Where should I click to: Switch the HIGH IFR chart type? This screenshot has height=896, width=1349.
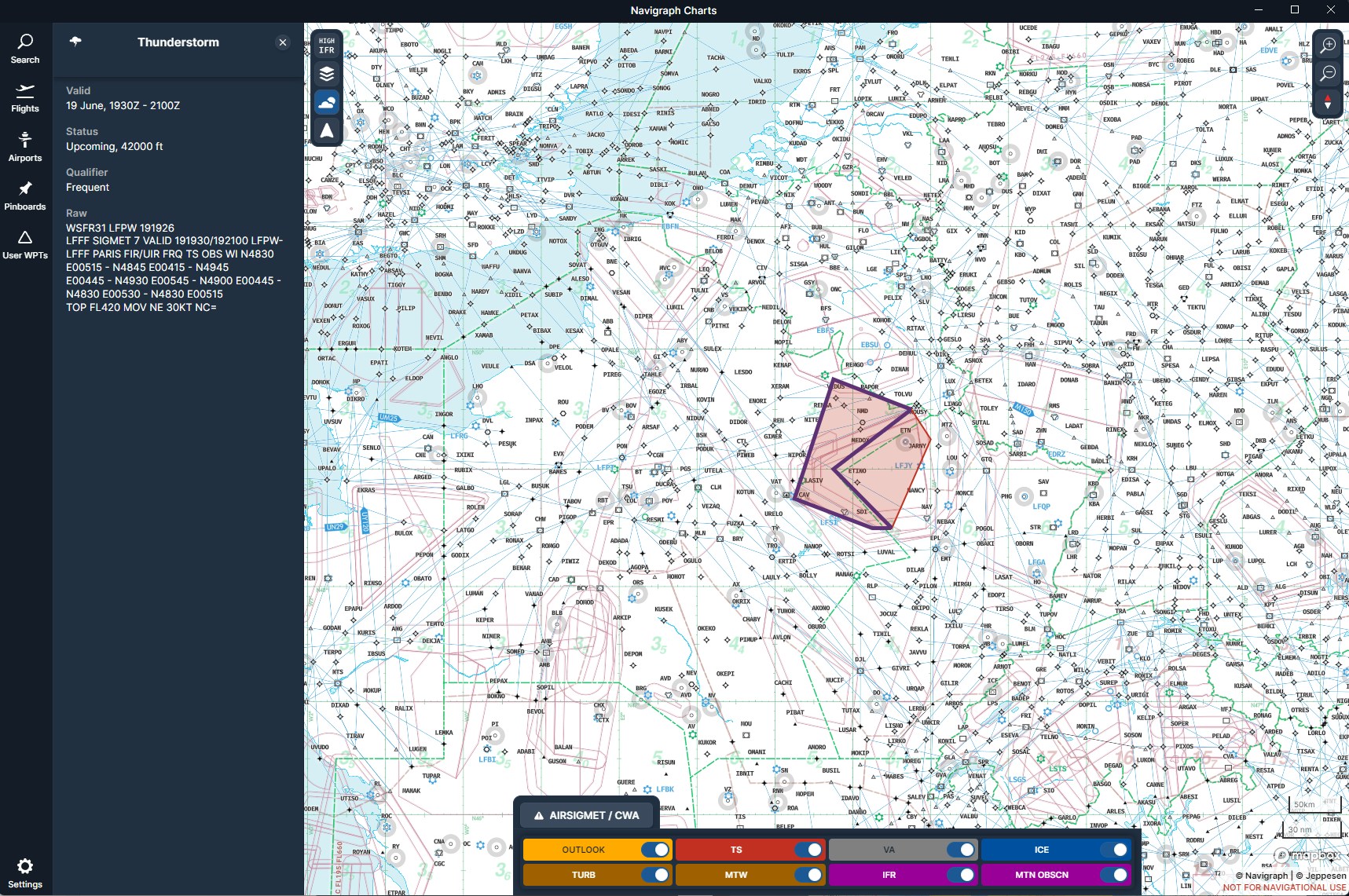pyautogui.click(x=327, y=46)
